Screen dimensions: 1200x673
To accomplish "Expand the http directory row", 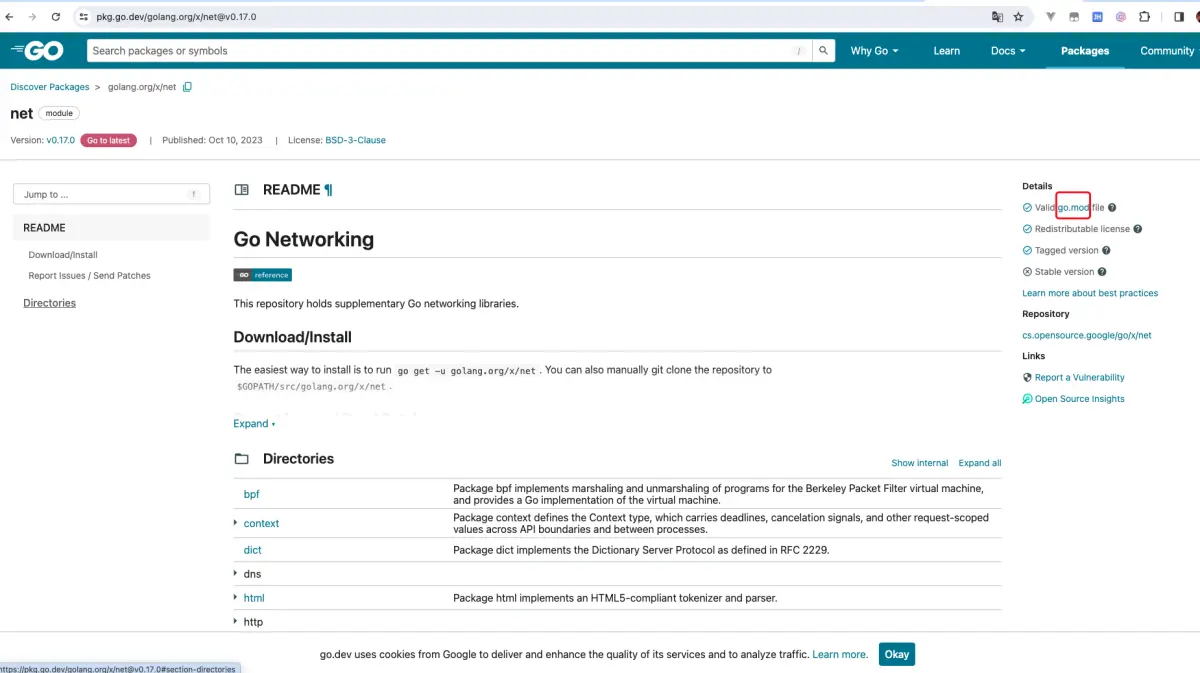I will coord(236,622).
